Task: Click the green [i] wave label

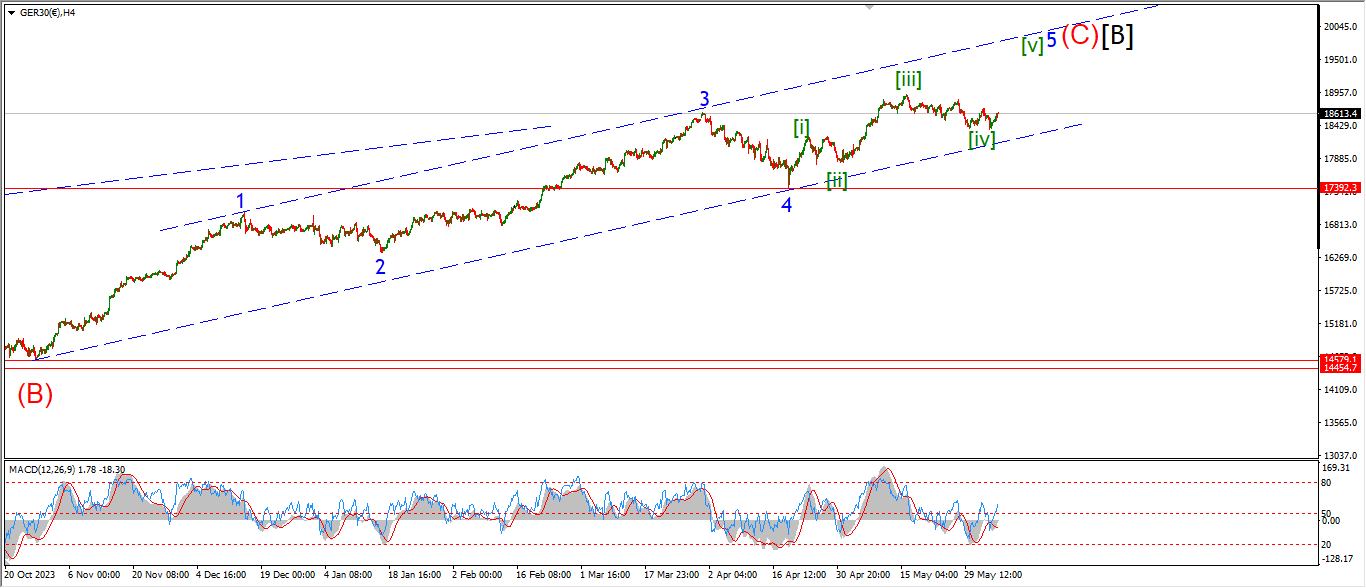Action: tap(802, 127)
